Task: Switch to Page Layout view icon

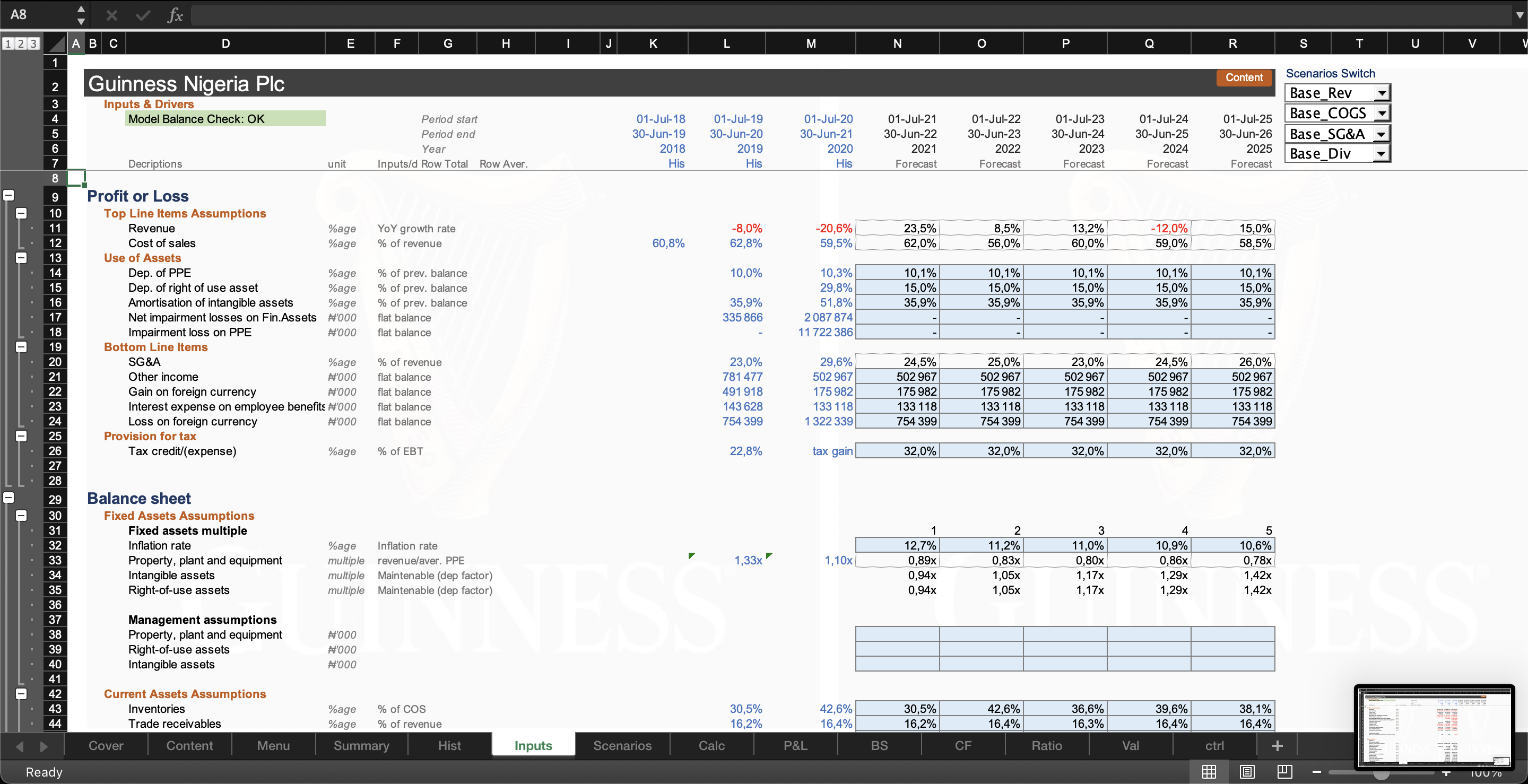Action: click(x=1247, y=772)
